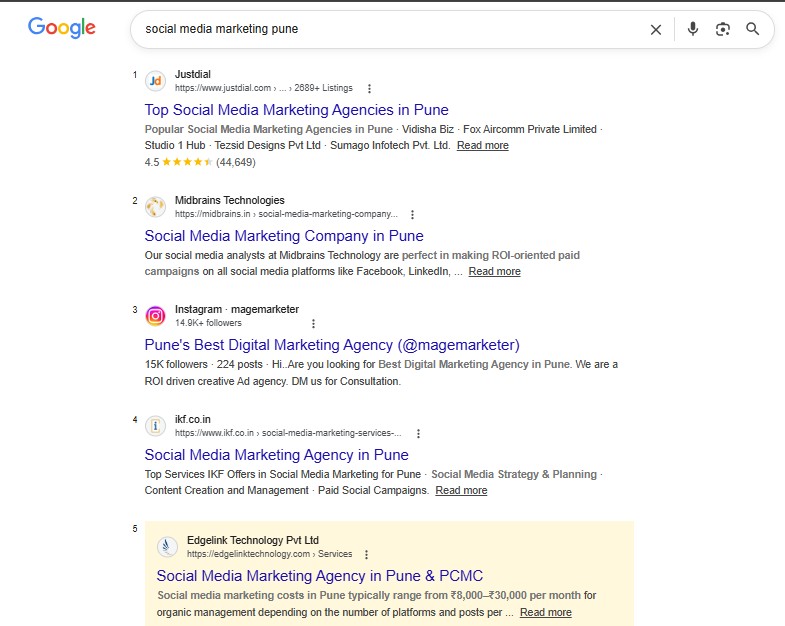Image resolution: width=785 pixels, height=626 pixels.
Task: Open Social Media Marketing Company in Pune link
Action: pyautogui.click(x=284, y=236)
